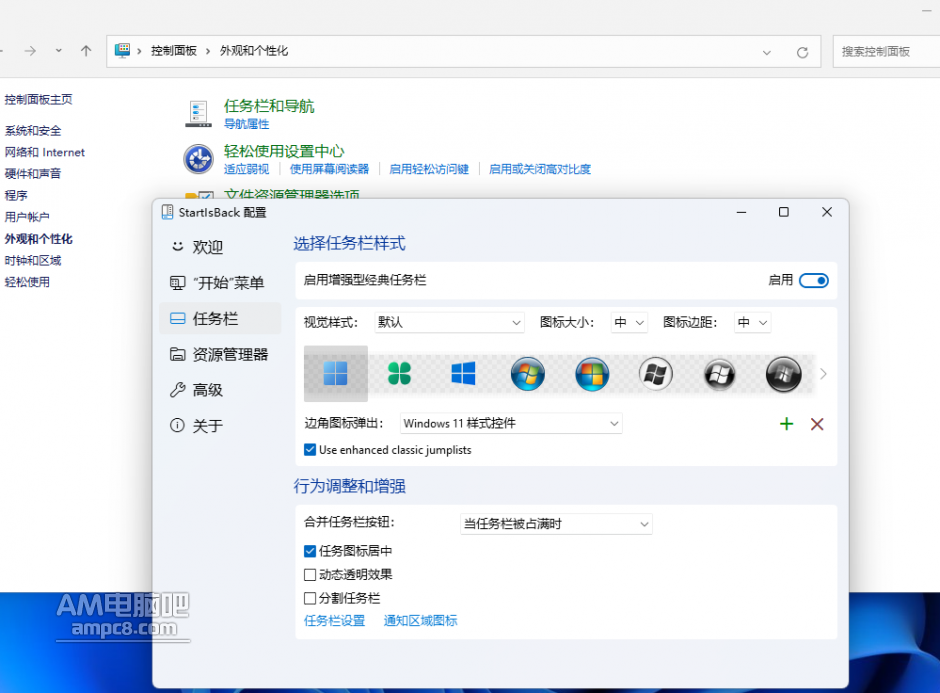Show more start button icons with the right chevron
Image resolution: width=940 pixels, height=693 pixels.
tap(824, 374)
